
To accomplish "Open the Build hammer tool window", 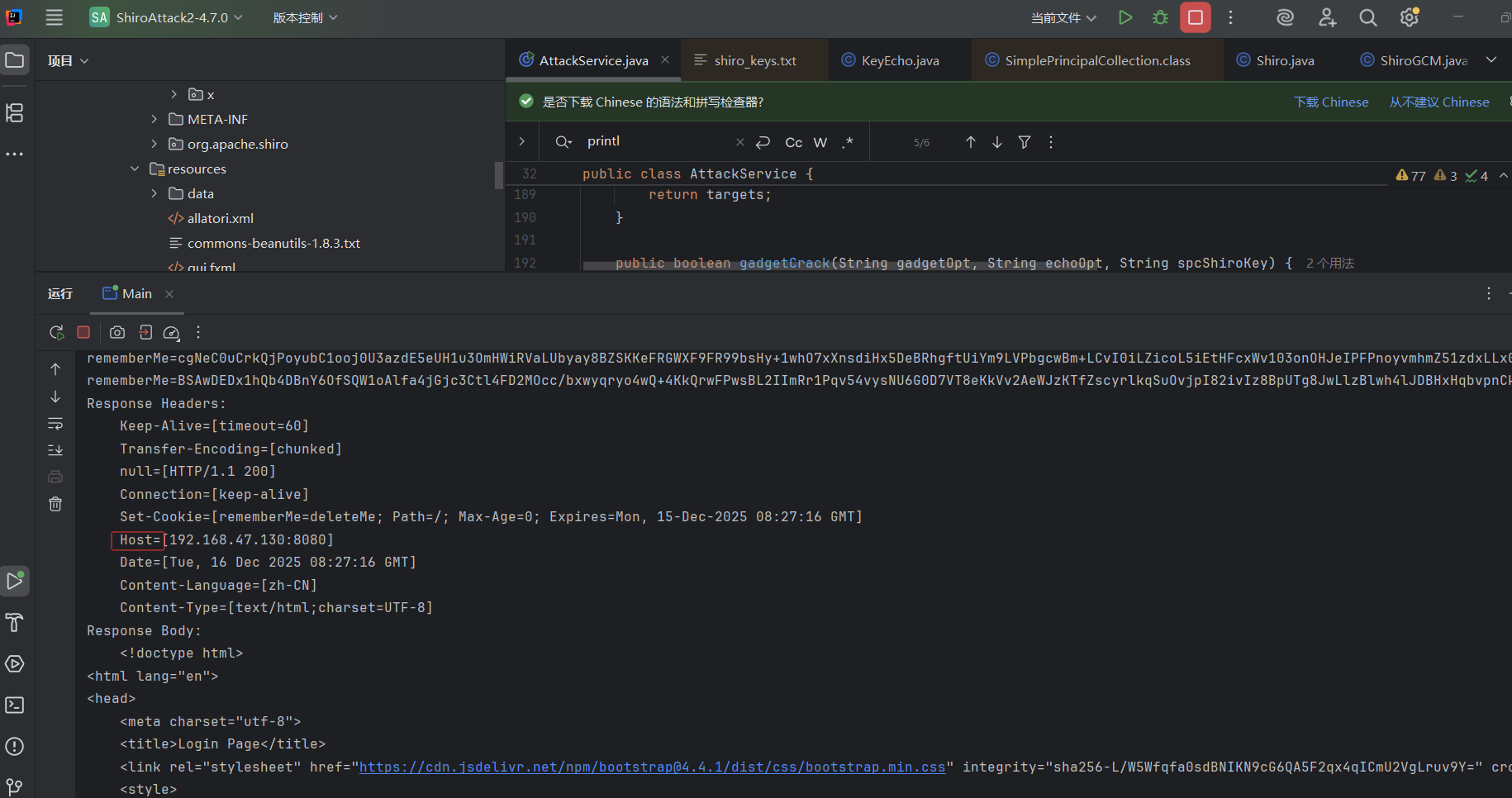I will (14, 622).
